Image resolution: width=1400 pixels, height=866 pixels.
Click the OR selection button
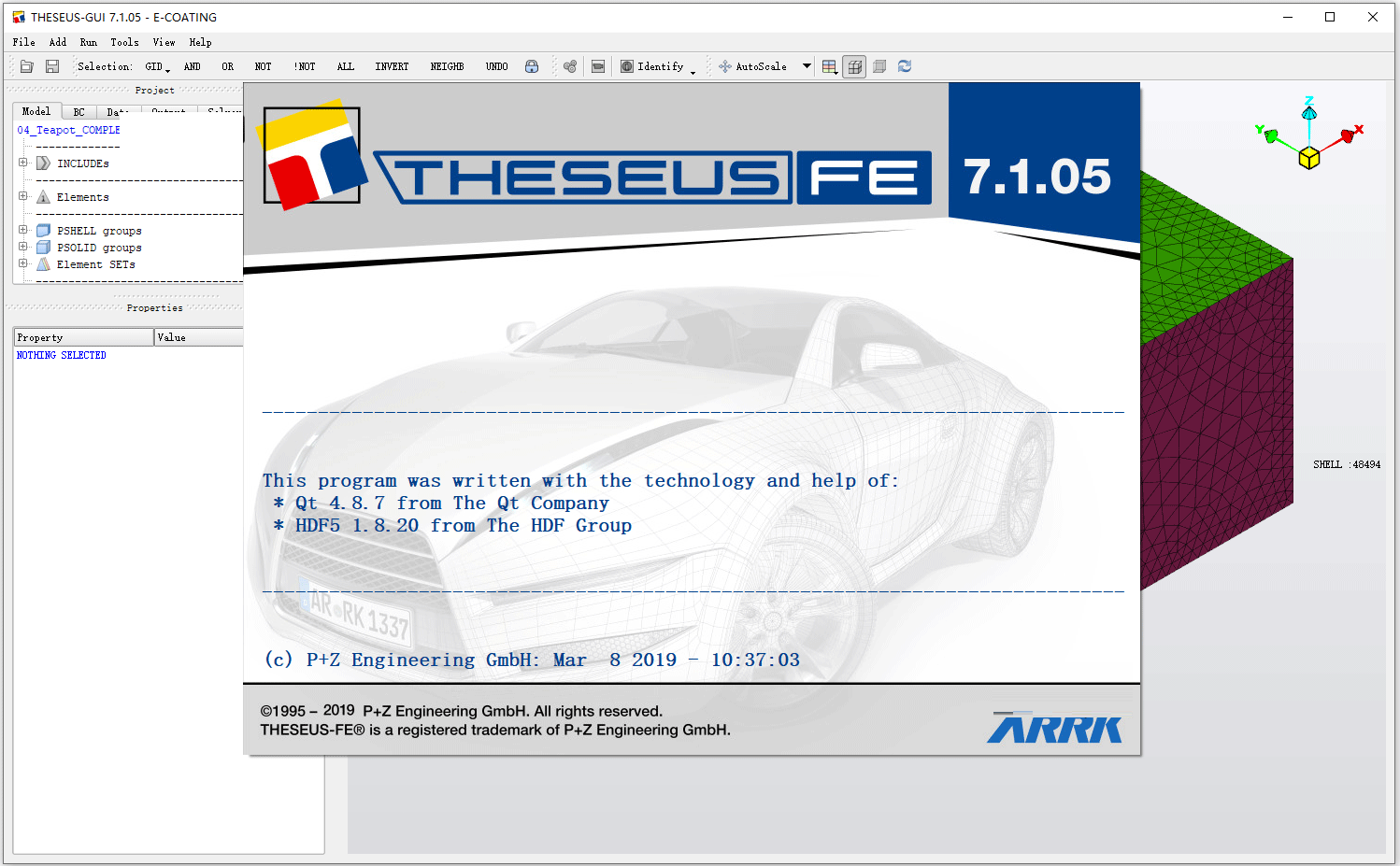click(228, 67)
